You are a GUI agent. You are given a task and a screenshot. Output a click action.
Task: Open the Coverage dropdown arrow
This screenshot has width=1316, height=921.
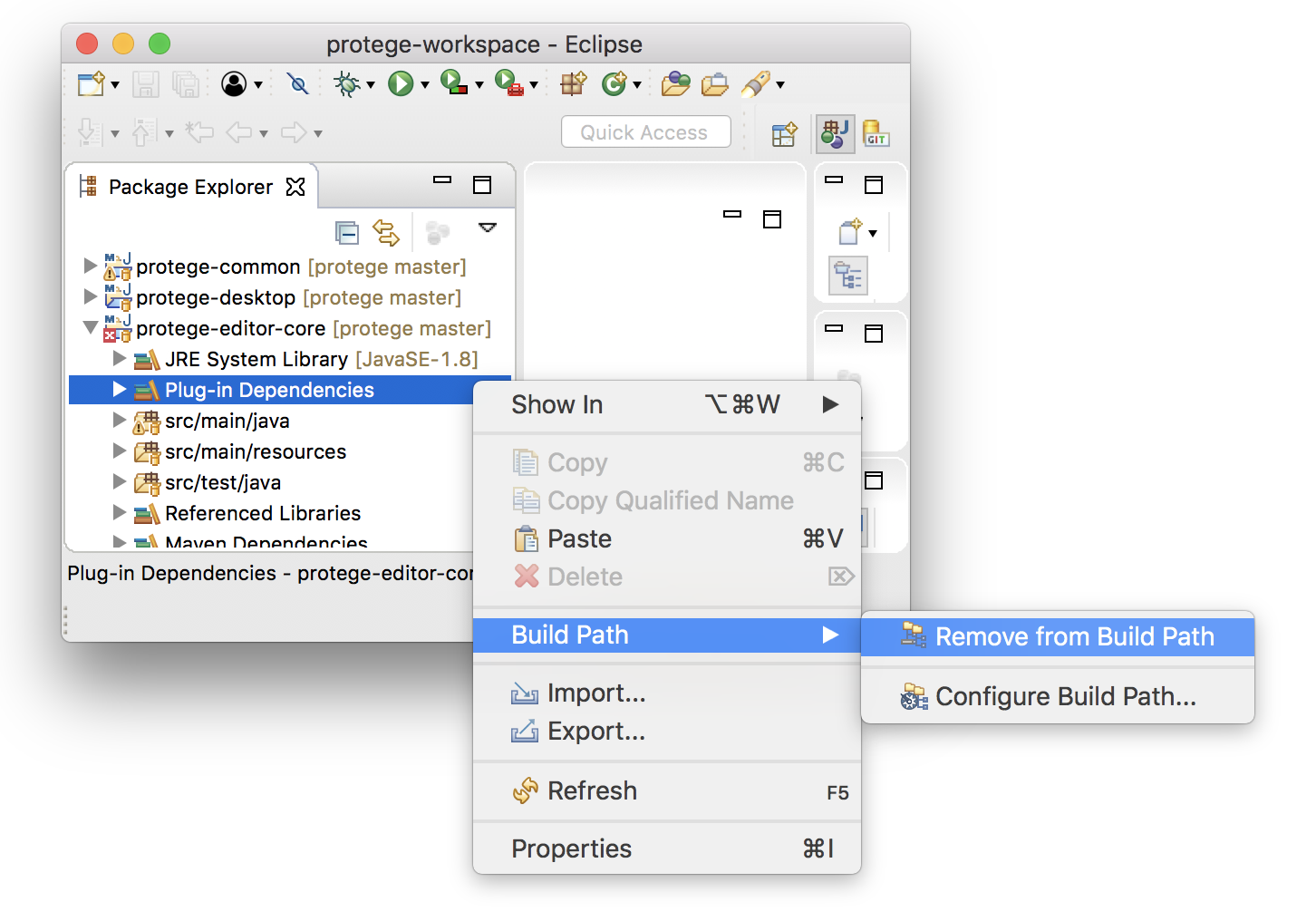(x=479, y=85)
